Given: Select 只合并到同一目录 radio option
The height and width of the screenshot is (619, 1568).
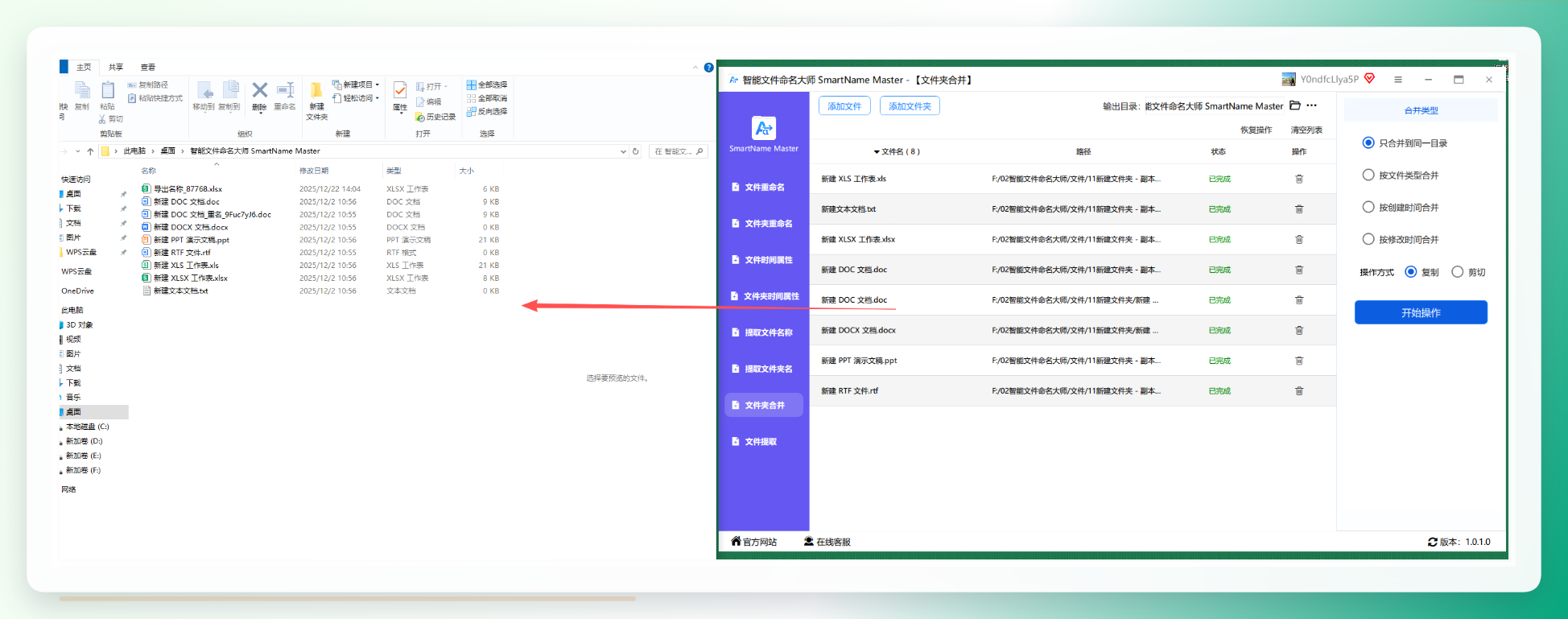Looking at the screenshot, I should 1368,143.
